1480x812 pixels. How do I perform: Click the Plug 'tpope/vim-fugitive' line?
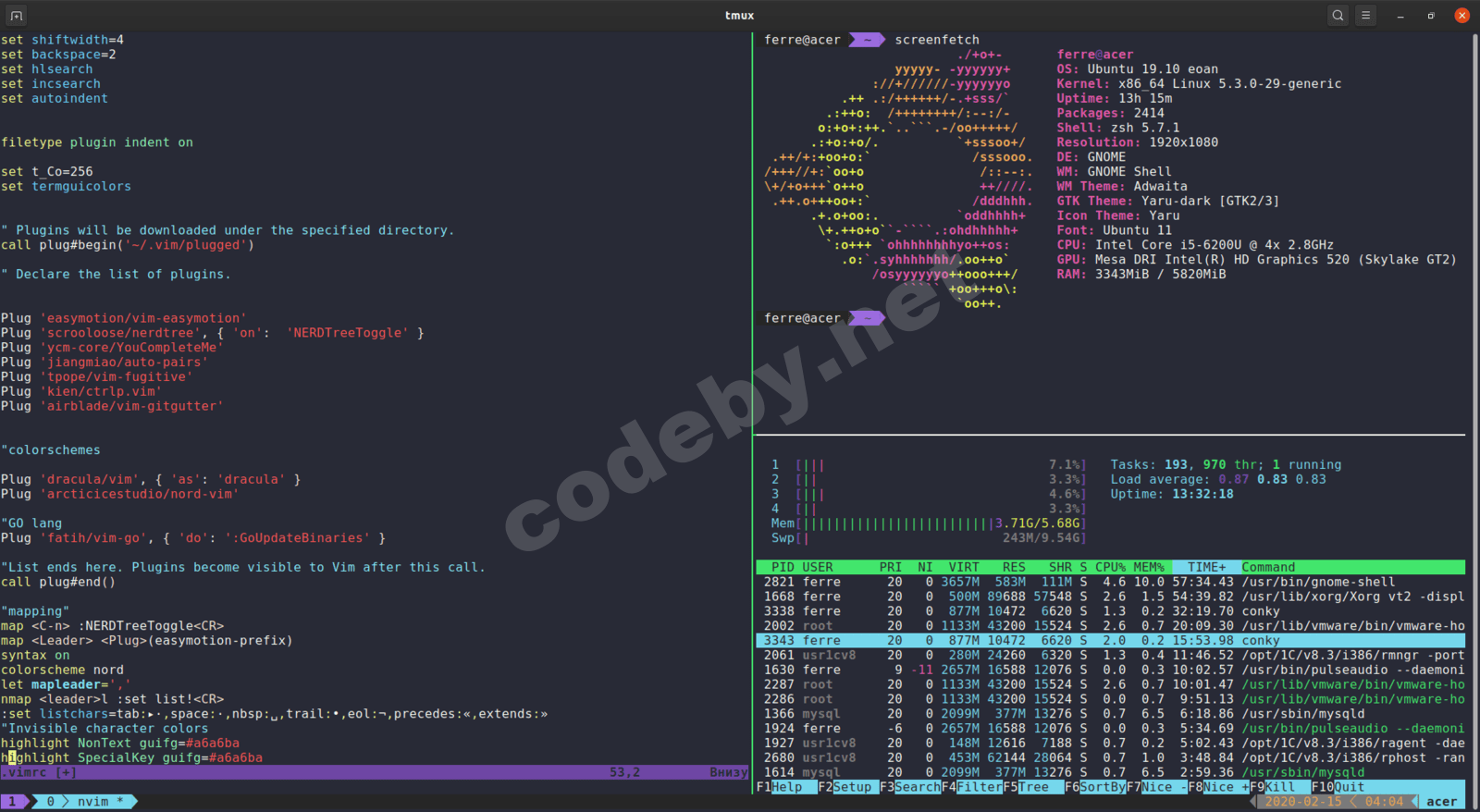[97, 376]
